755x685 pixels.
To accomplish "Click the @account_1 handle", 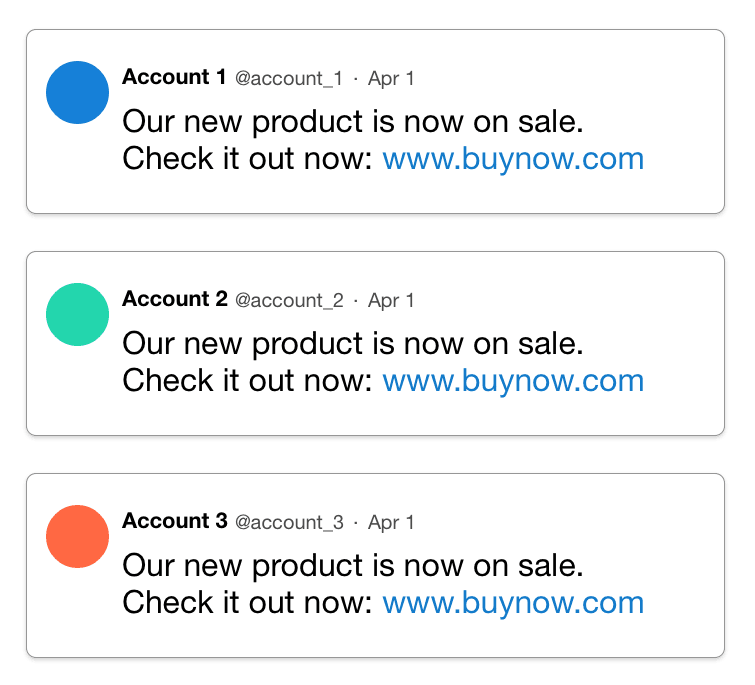I will (289, 78).
